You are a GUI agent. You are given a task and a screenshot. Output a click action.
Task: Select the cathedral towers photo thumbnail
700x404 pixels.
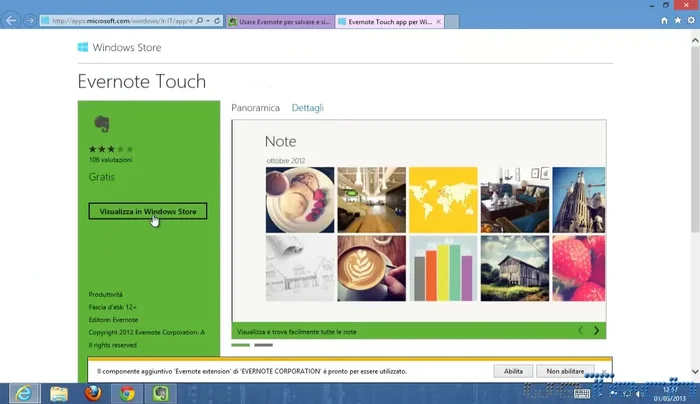pos(579,200)
